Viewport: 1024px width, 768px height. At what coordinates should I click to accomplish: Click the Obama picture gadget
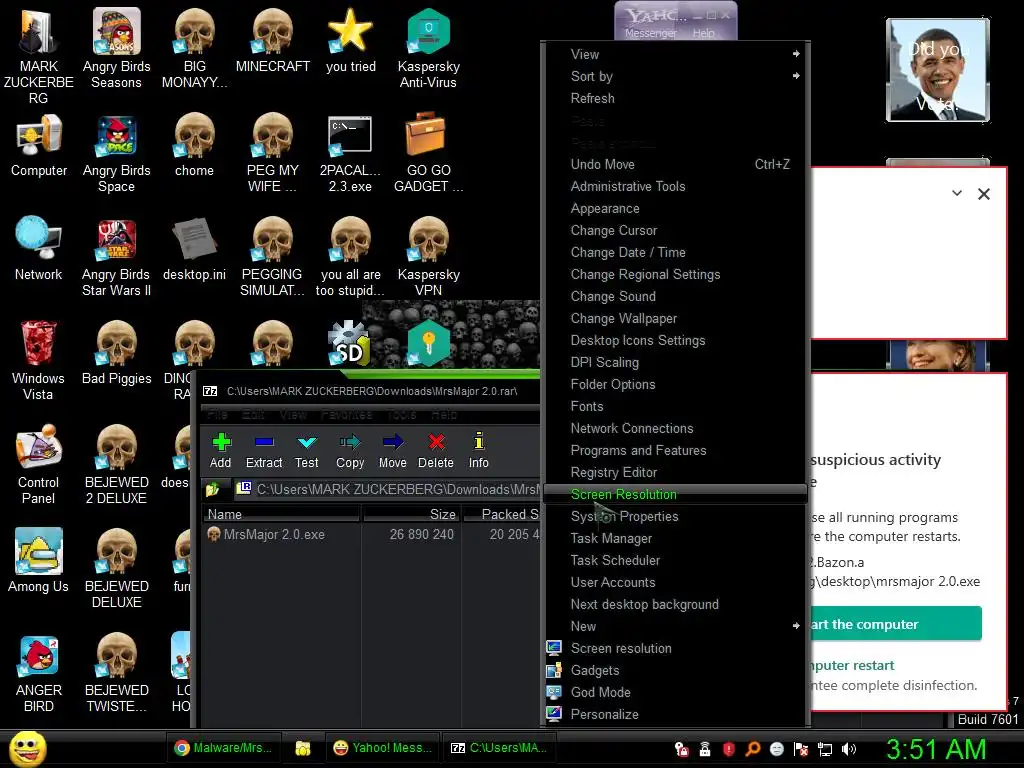937,70
